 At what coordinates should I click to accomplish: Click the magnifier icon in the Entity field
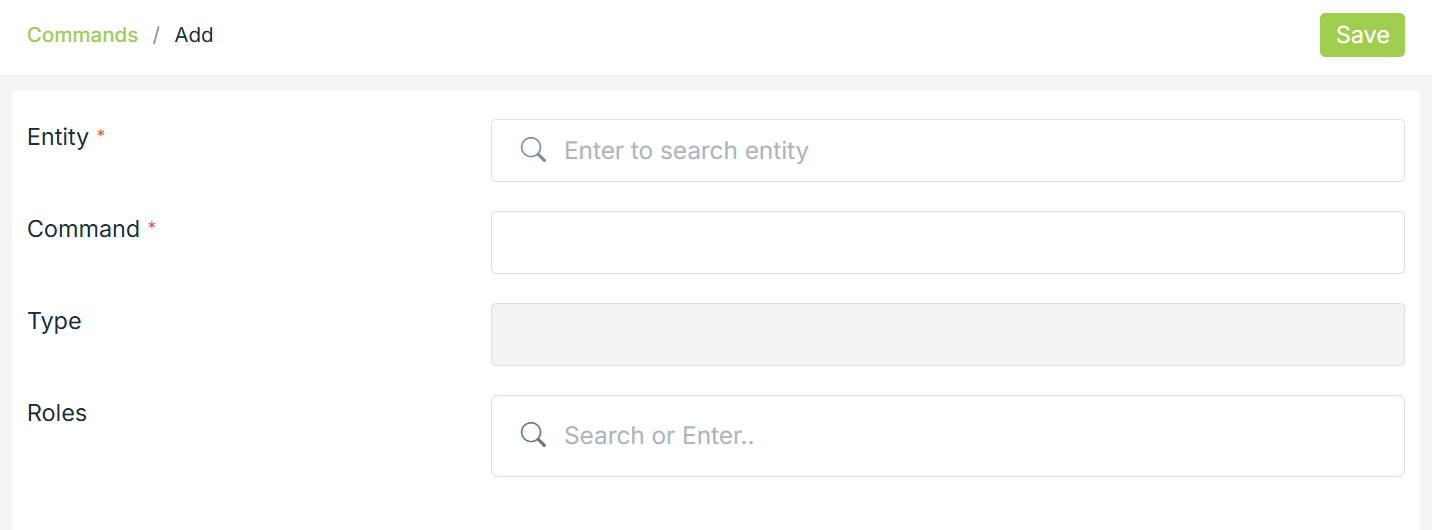[x=534, y=151]
